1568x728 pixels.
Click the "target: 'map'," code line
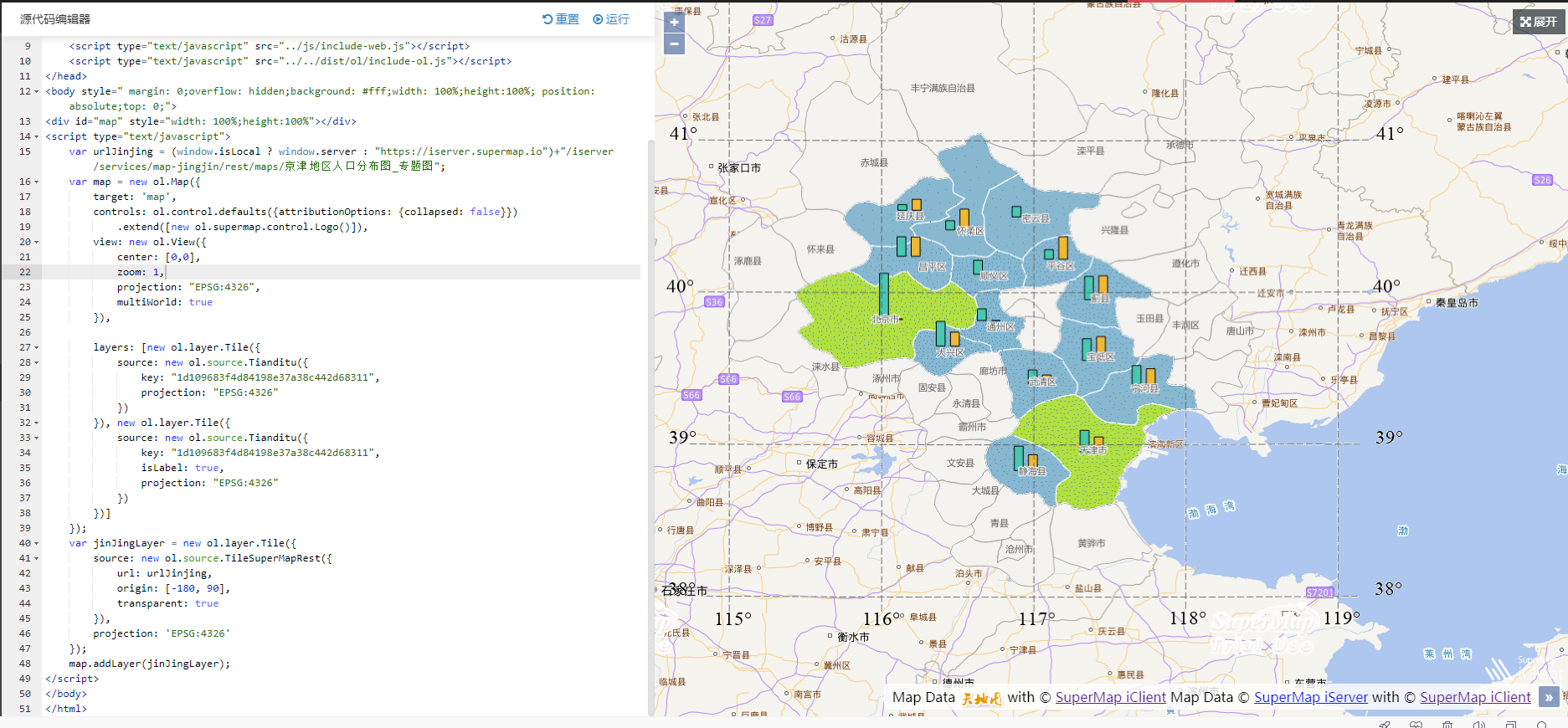pos(135,197)
